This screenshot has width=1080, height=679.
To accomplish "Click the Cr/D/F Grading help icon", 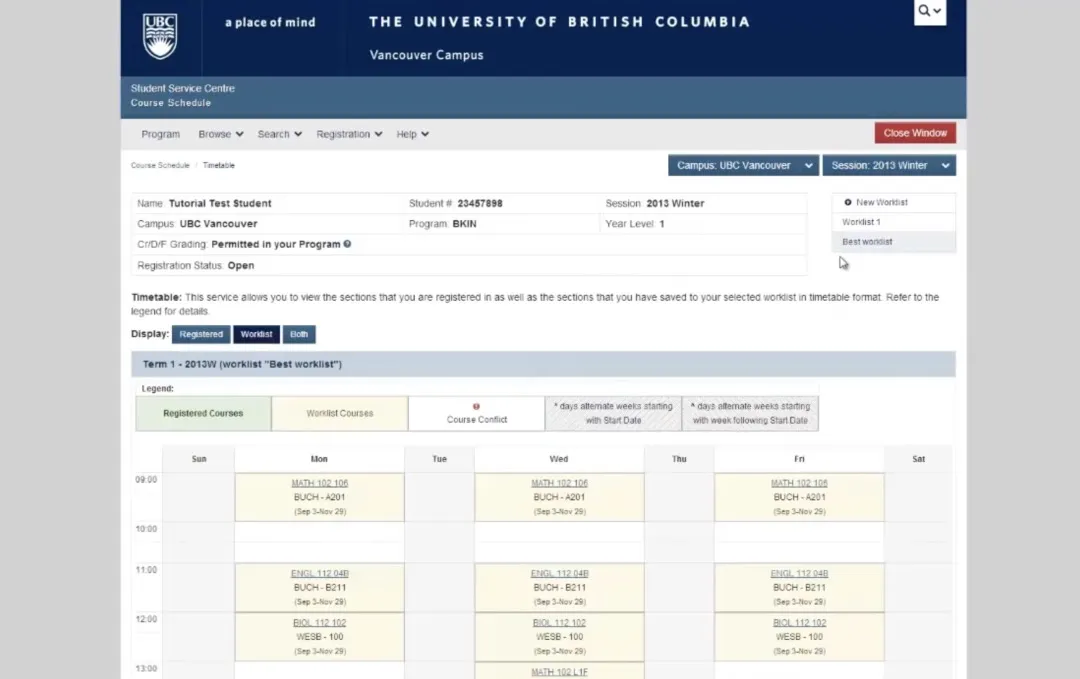I will pyautogui.click(x=347, y=244).
